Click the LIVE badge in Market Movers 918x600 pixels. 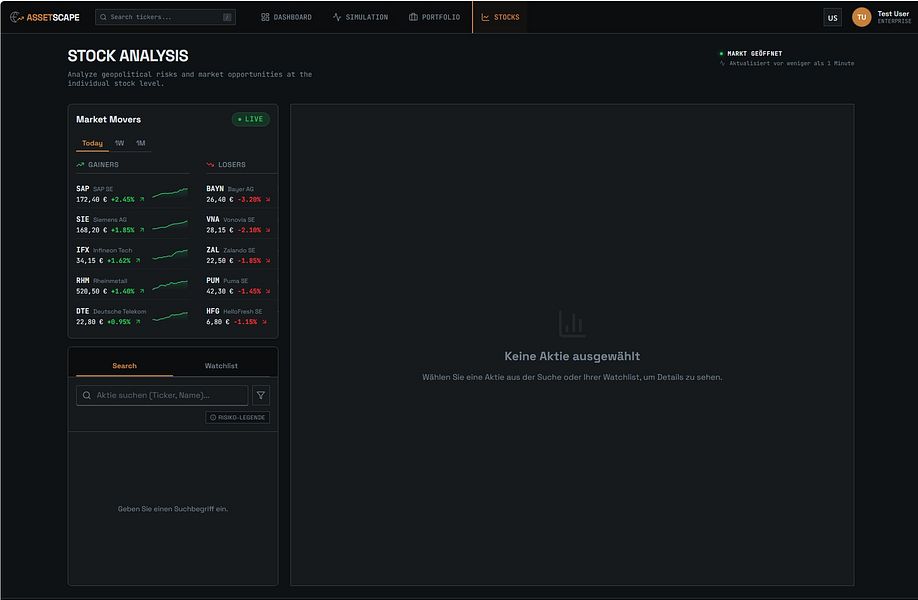coord(251,119)
